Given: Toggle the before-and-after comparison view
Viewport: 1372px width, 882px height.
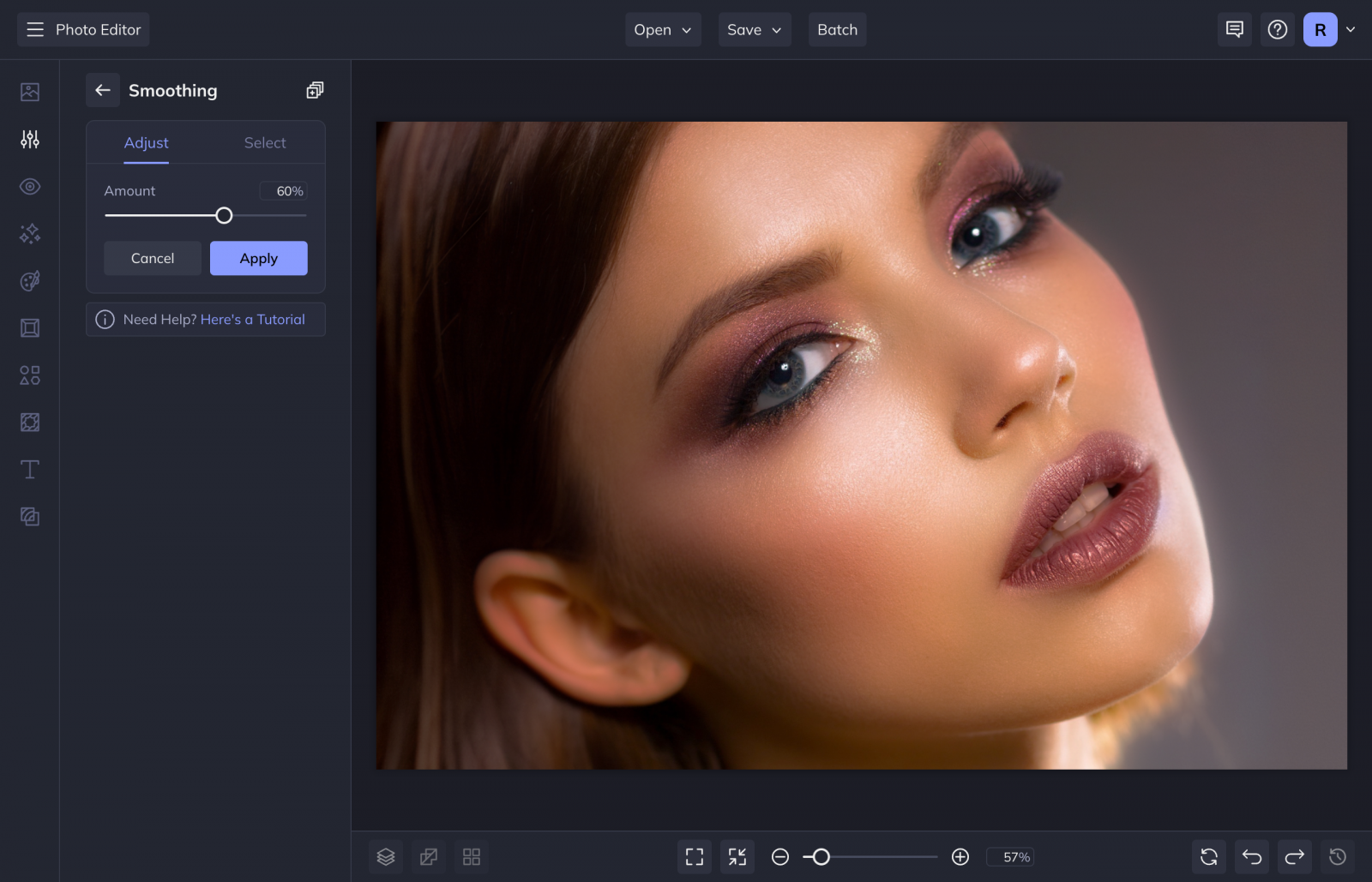Looking at the screenshot, I should [428, 856].
